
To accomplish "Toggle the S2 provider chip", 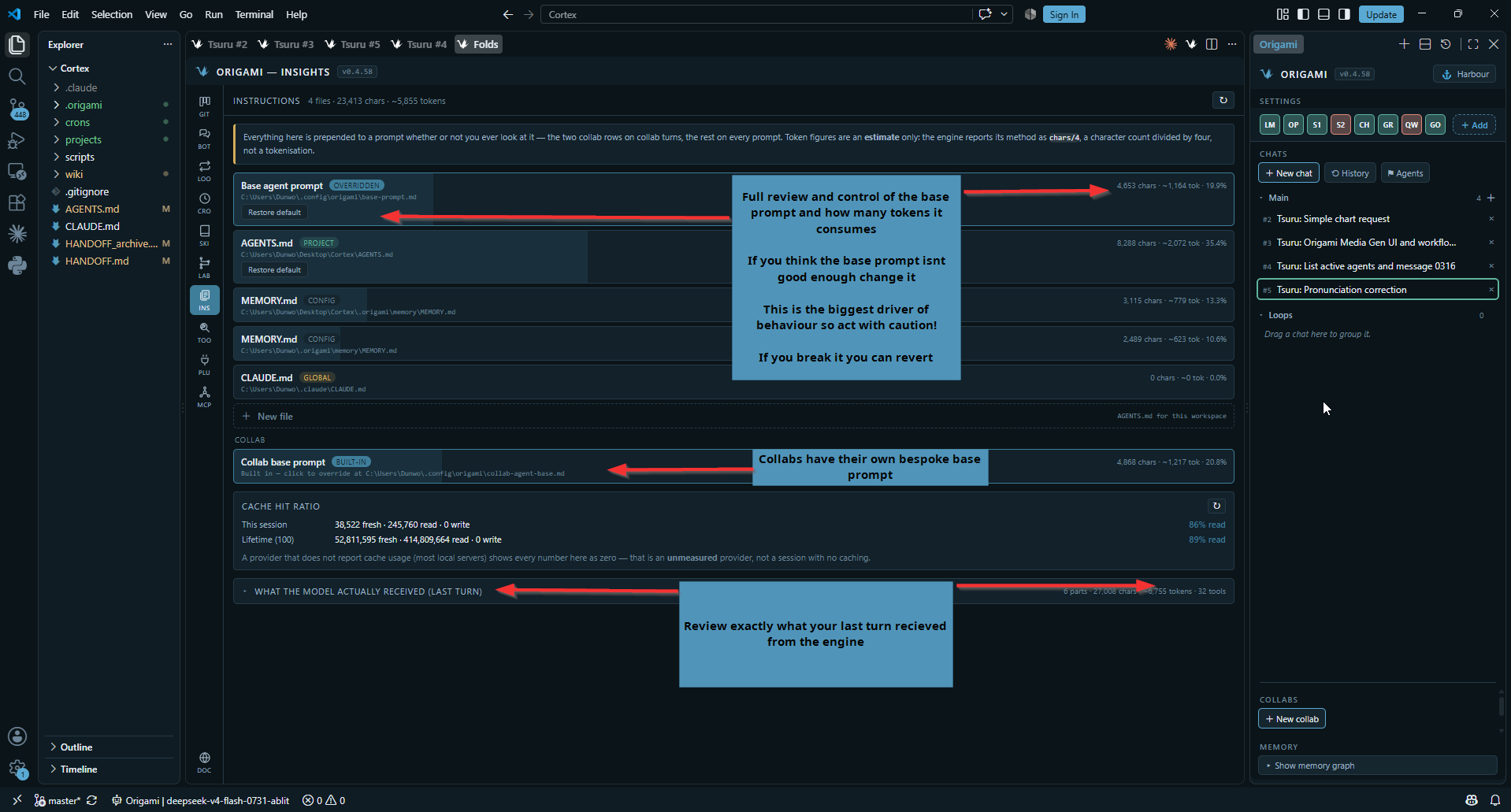I will pos(1341,124).
